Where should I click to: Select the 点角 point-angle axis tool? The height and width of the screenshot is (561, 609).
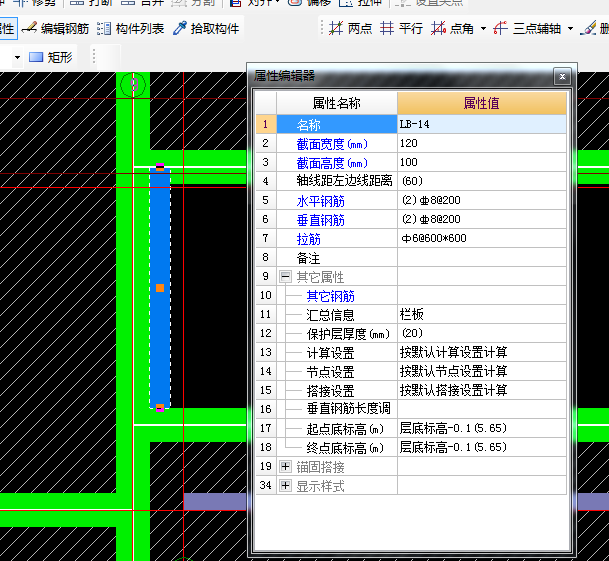click(452, 28)
